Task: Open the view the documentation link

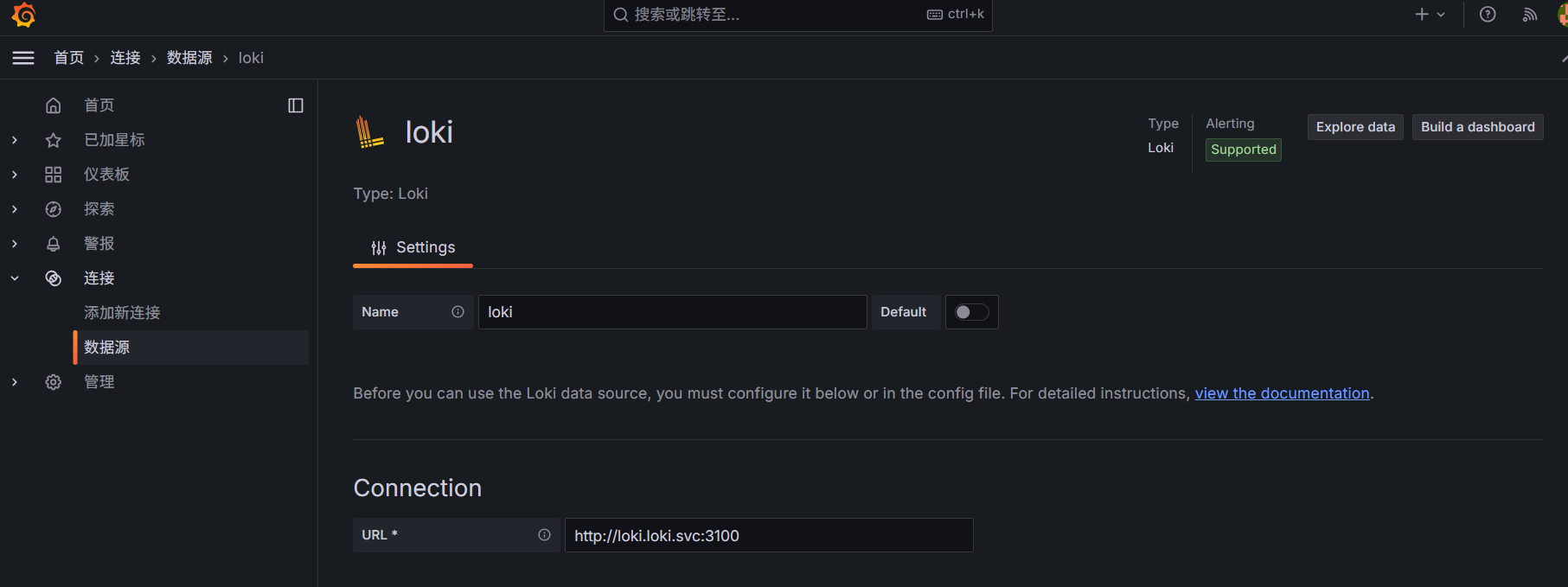Action: (x=1282, y=393)
